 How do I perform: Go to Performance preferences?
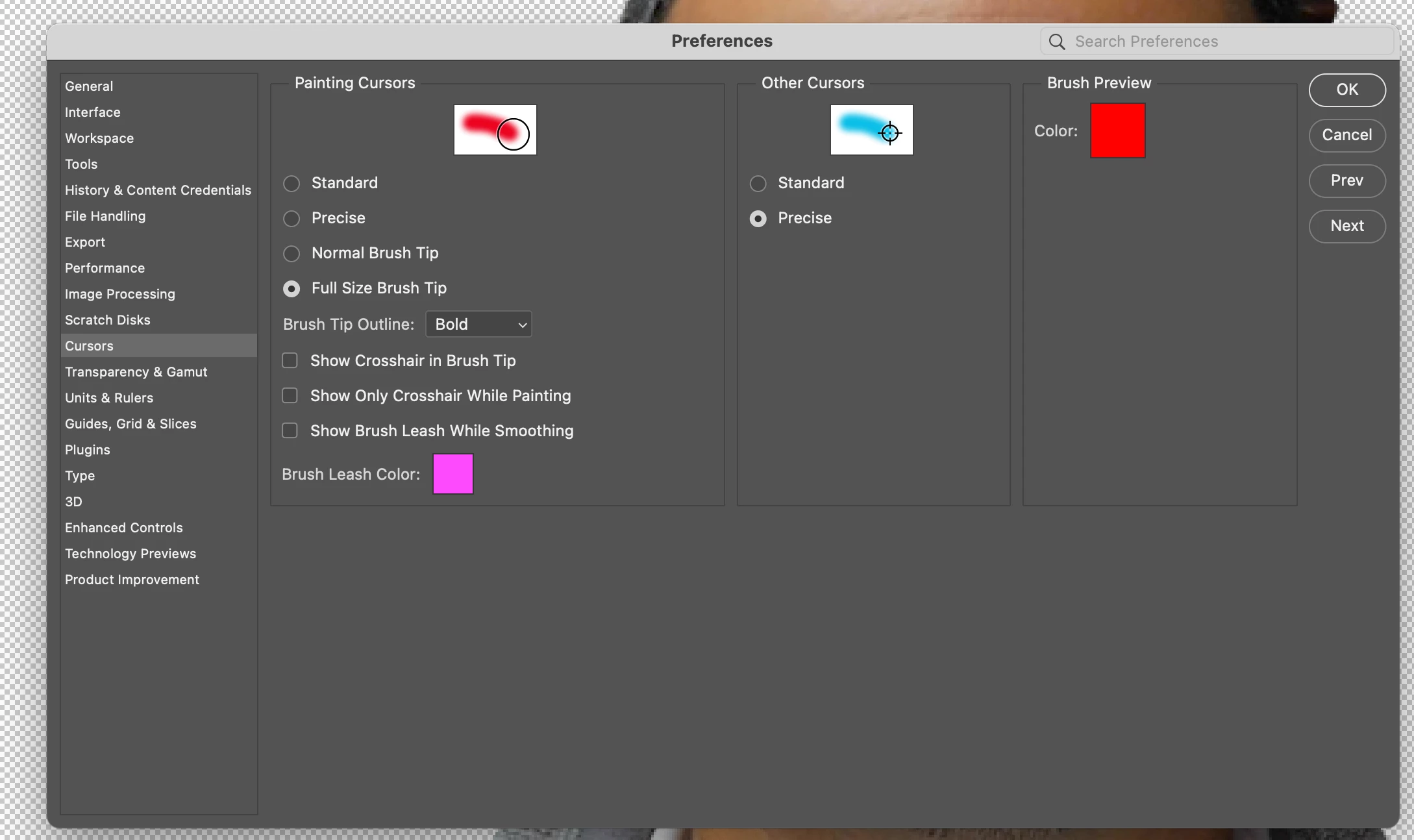(x=105, y=268)
